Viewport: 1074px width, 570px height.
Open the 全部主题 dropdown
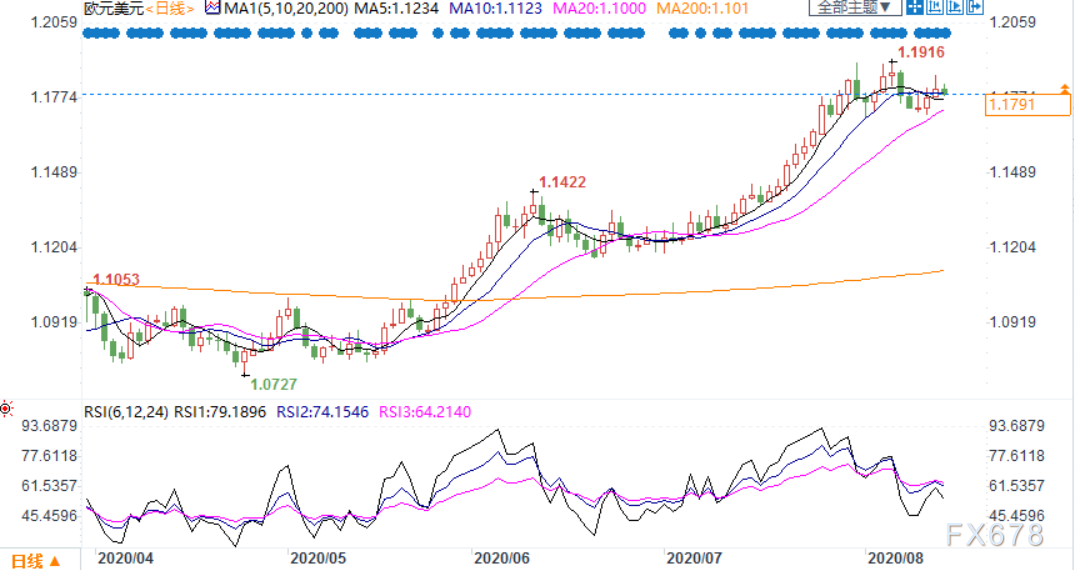(856, 8)
